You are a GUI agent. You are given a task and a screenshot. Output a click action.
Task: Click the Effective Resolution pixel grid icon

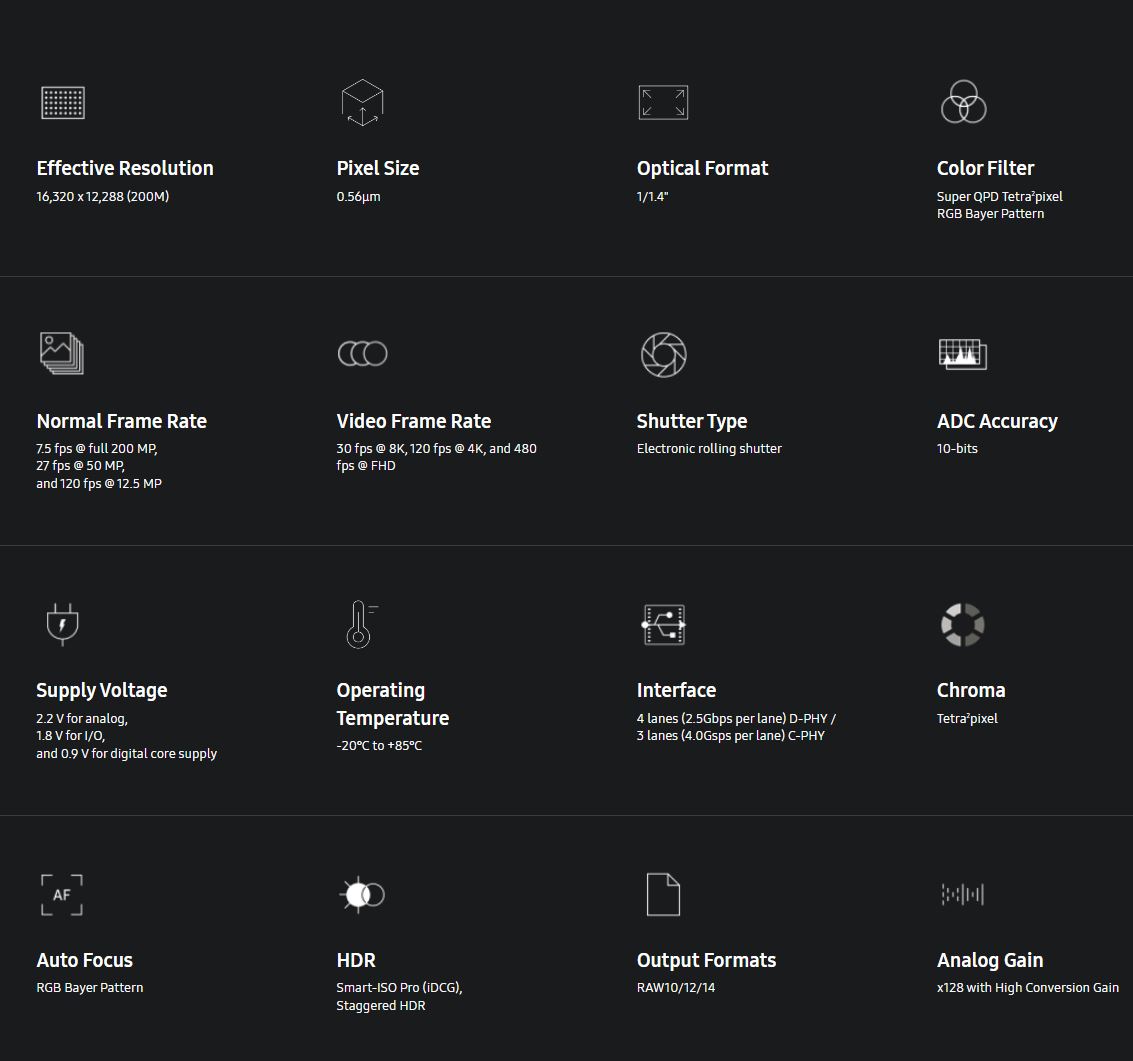pyautogui.click(x=63, y=103)
